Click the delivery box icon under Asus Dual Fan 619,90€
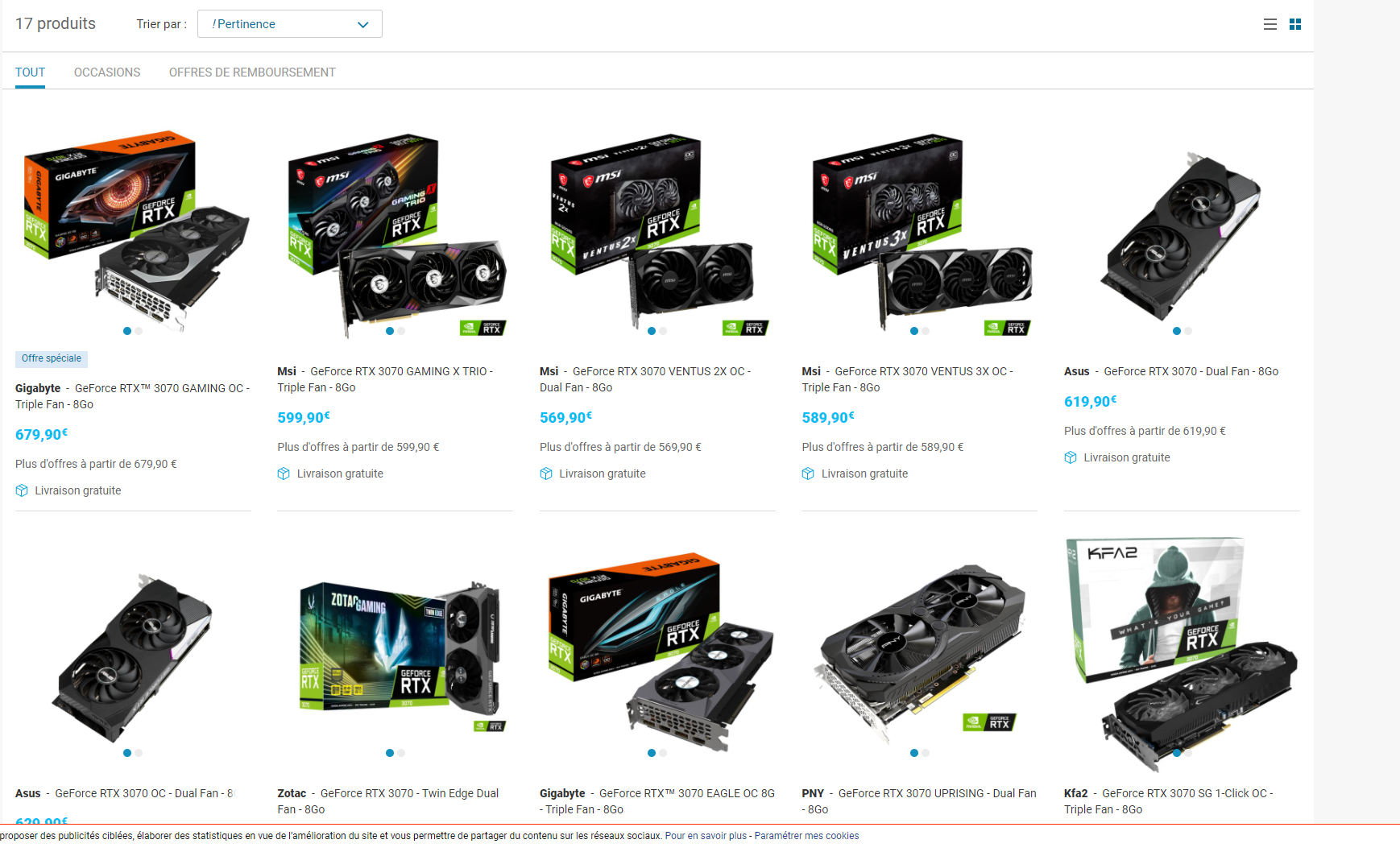1400x852 pixels. (x=1071, y=457)
